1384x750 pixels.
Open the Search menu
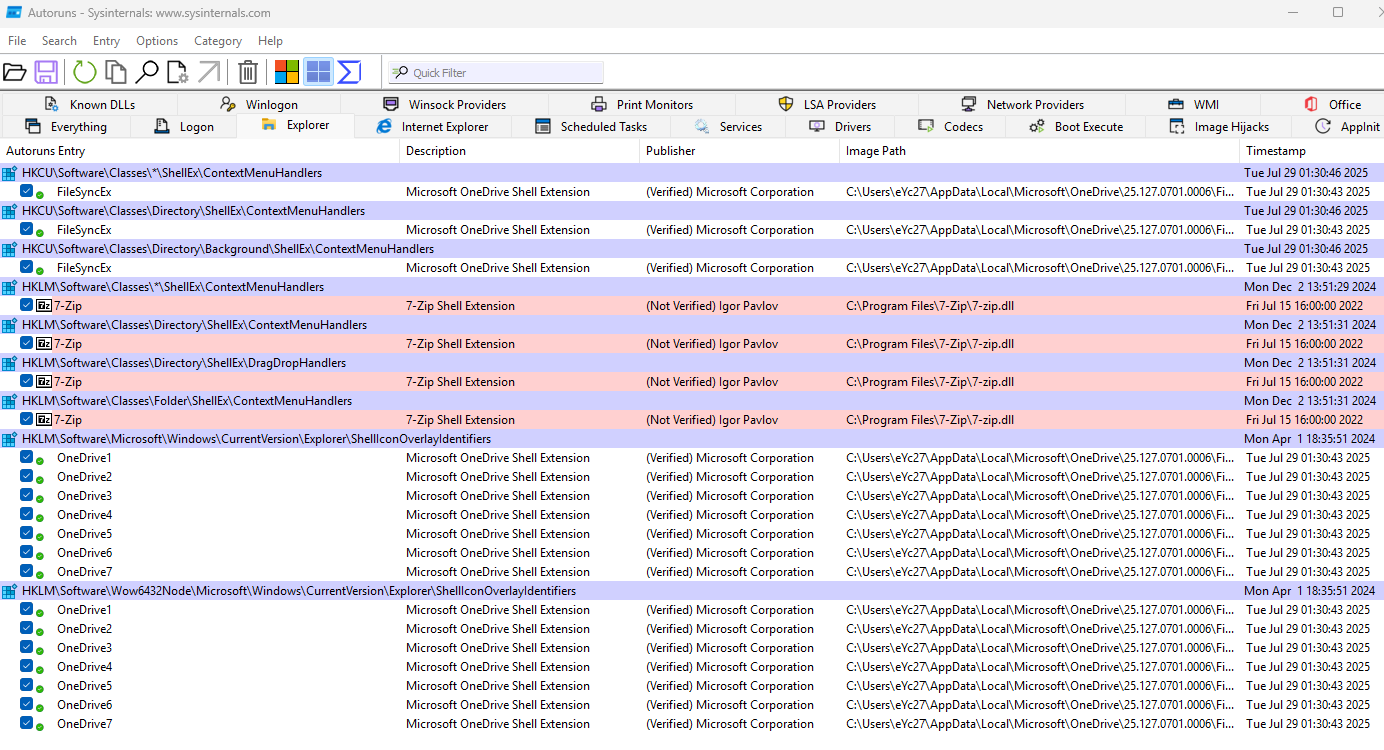coord(59,41)
